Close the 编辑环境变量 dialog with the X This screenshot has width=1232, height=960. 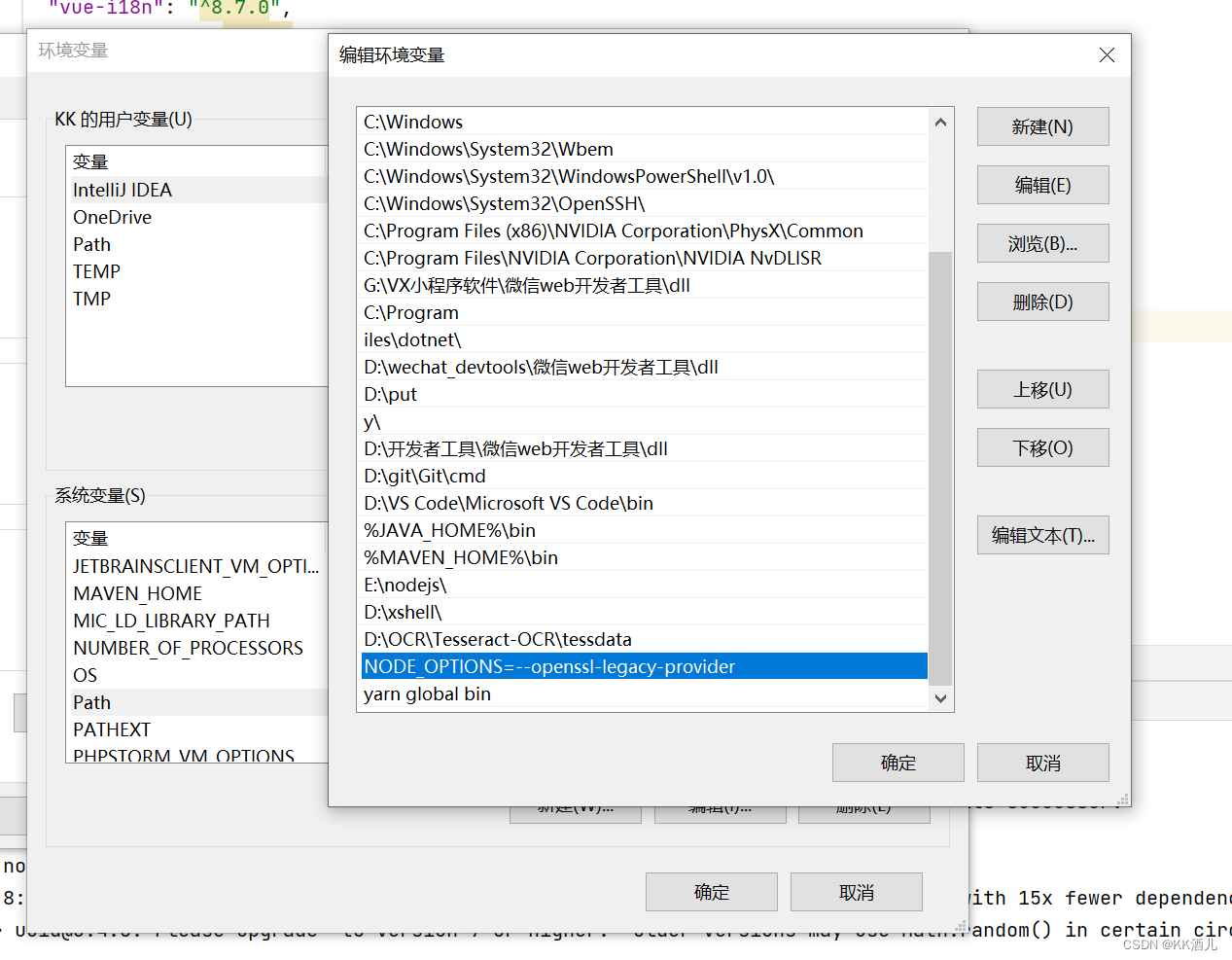tap(1106, 54)
